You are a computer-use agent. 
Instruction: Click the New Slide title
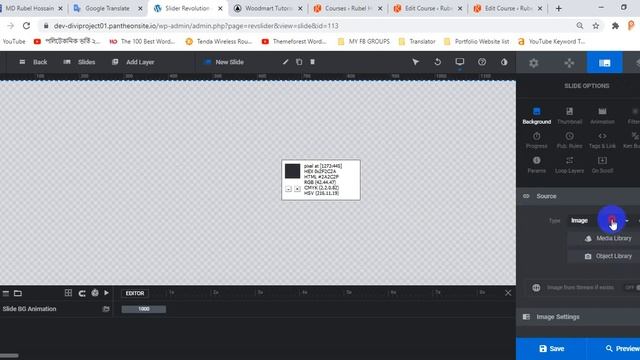click(229, 62)
